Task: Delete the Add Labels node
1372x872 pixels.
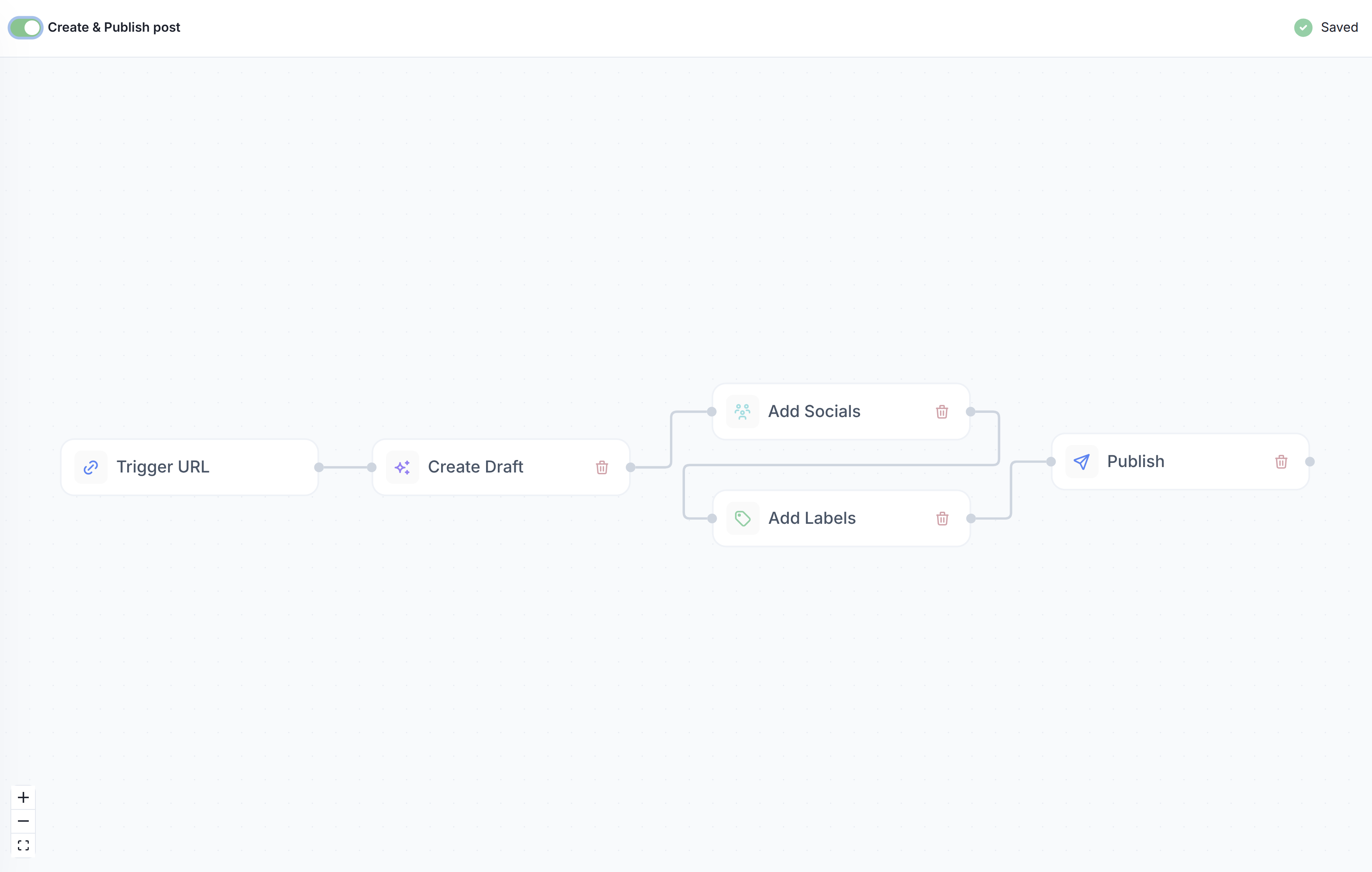Action: pos(942,519)
